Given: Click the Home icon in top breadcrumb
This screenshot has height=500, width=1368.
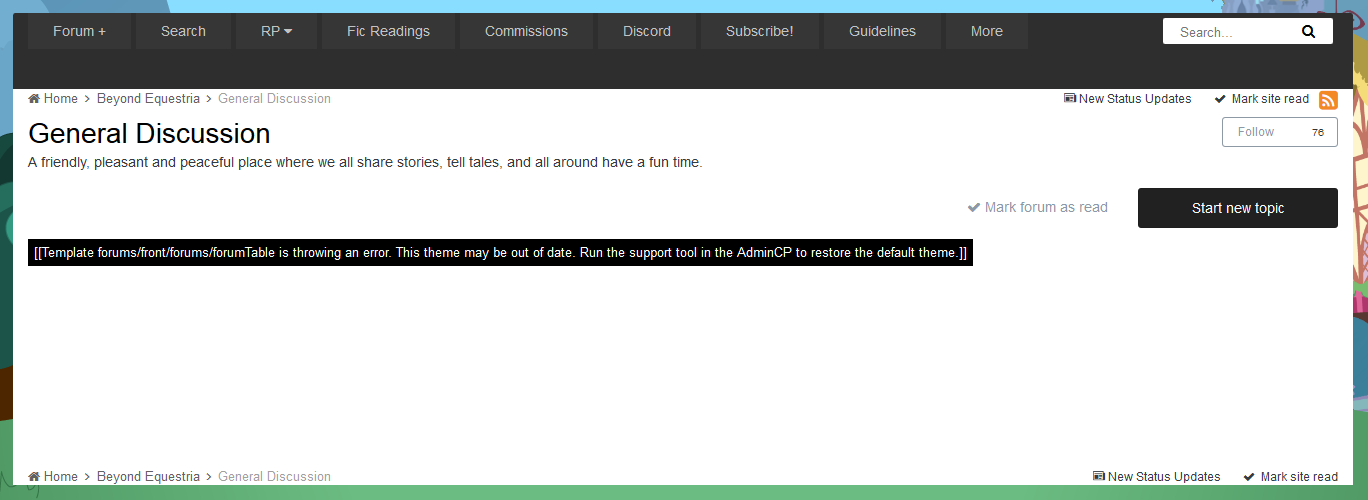Looking at the screenshot, I should 34,99.
